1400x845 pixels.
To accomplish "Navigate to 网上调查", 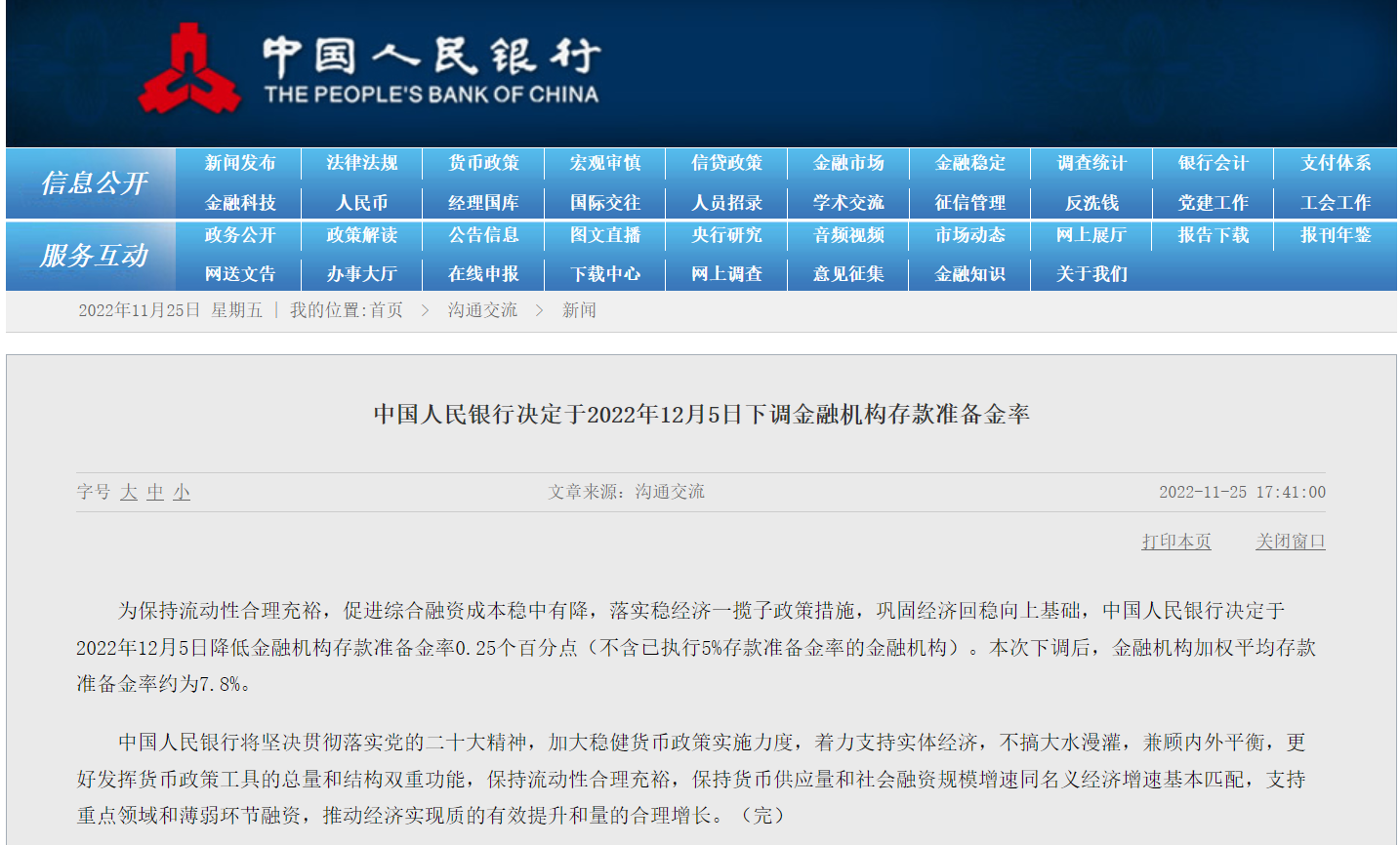I will [x=726, y=274].
